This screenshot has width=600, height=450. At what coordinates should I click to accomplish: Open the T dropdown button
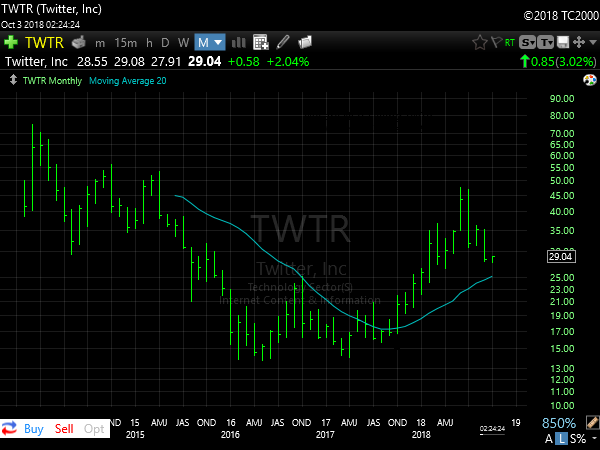click(x=546, y=42)
